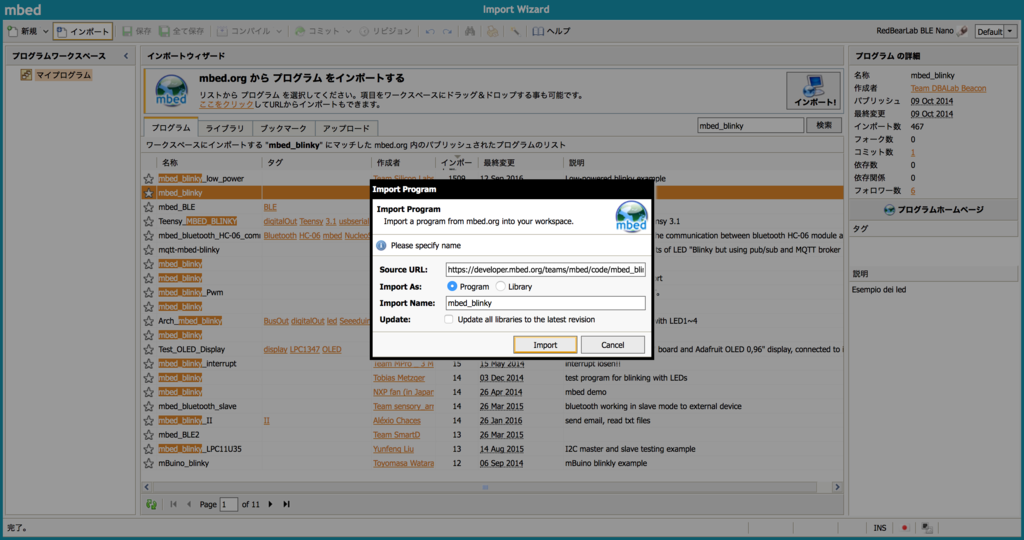Switch to the ブックマーク tab
The image size is (1024, 540).
point(283,129)
